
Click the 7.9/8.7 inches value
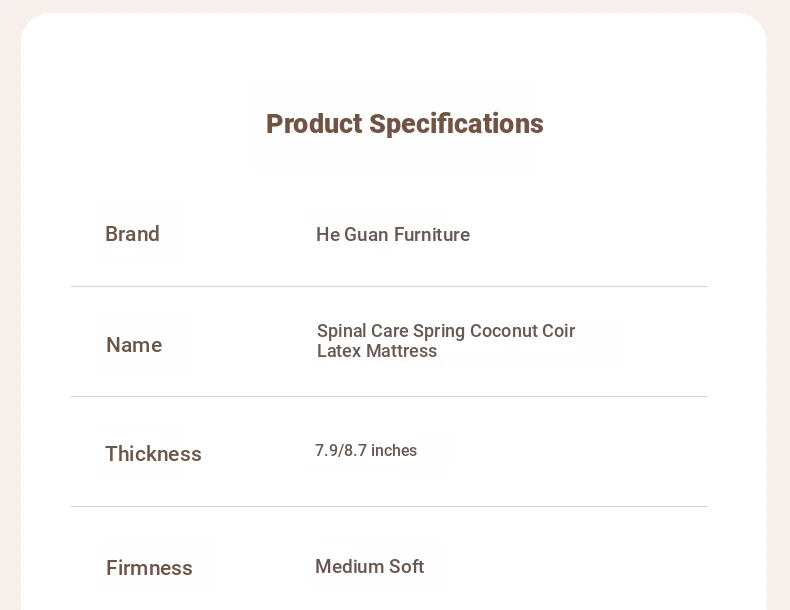(x=366, y=450)
